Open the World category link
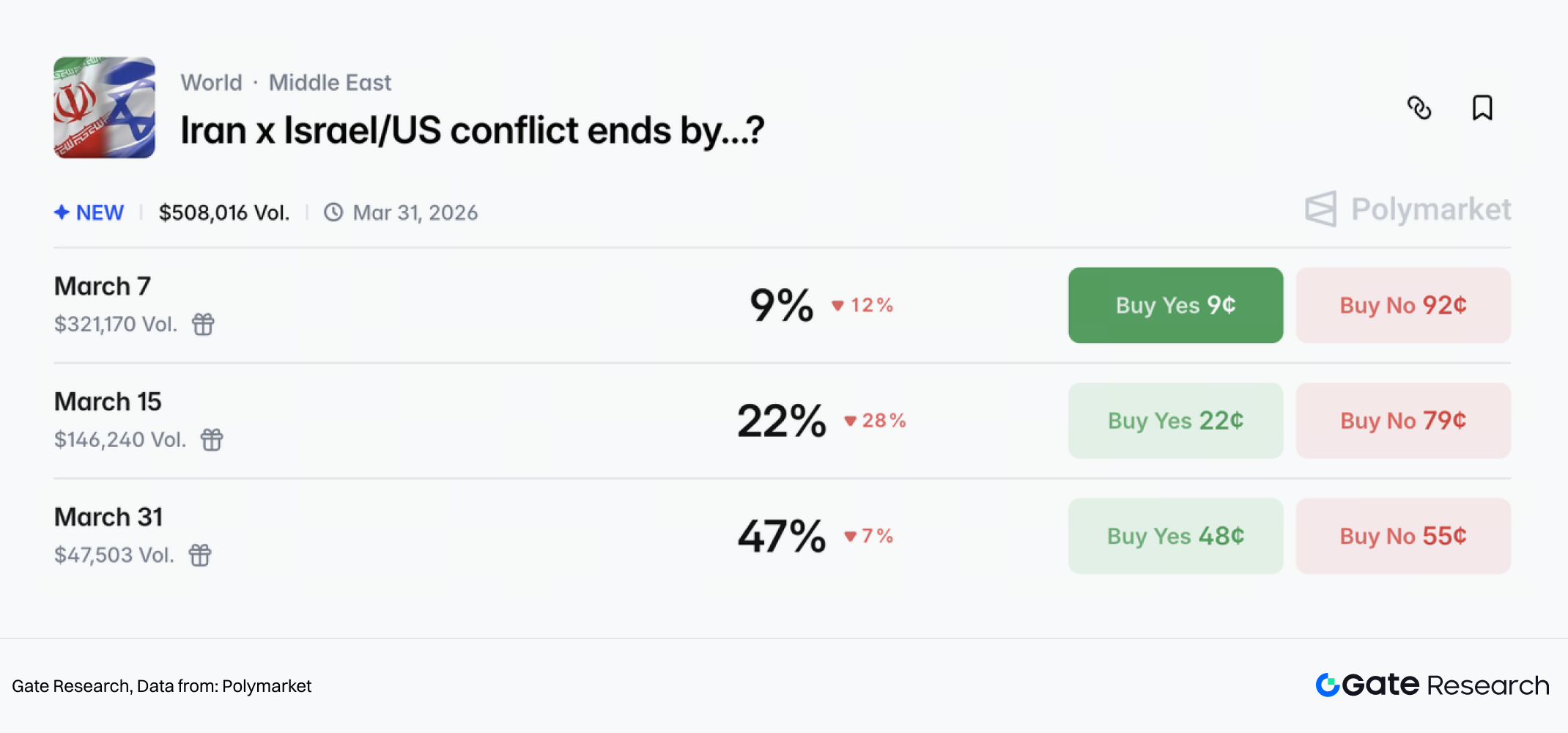 click(211, 83)
